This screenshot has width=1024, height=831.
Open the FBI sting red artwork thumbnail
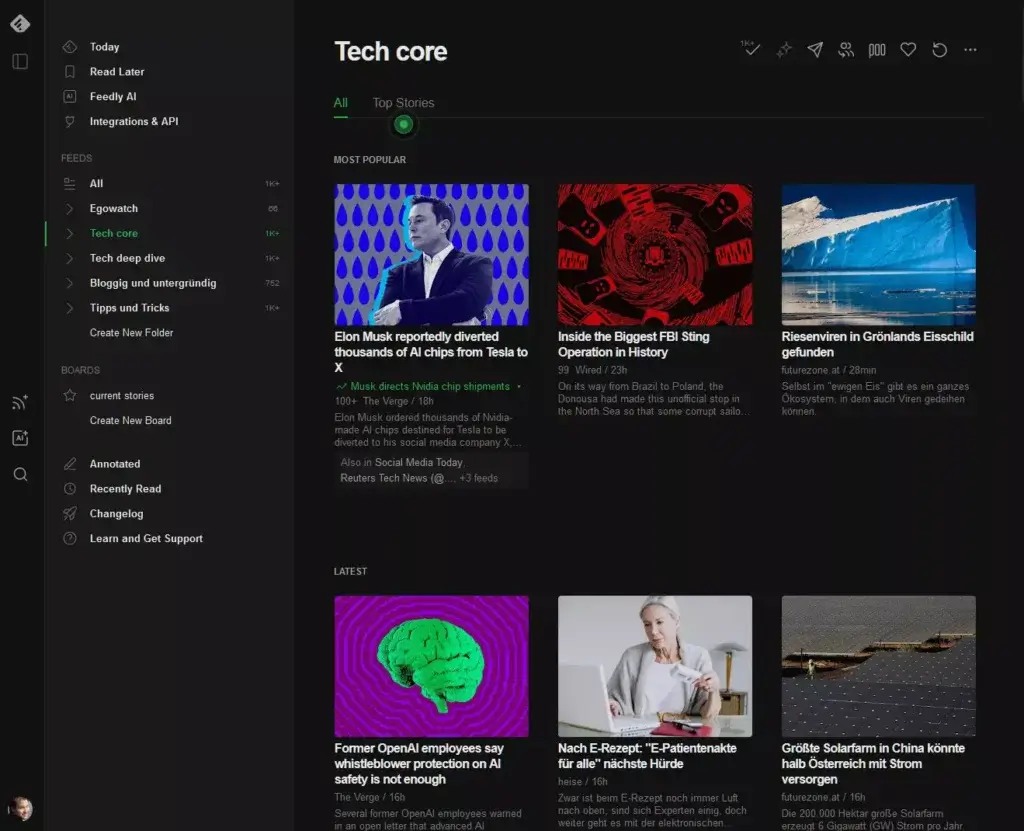[x=655, y=254]
